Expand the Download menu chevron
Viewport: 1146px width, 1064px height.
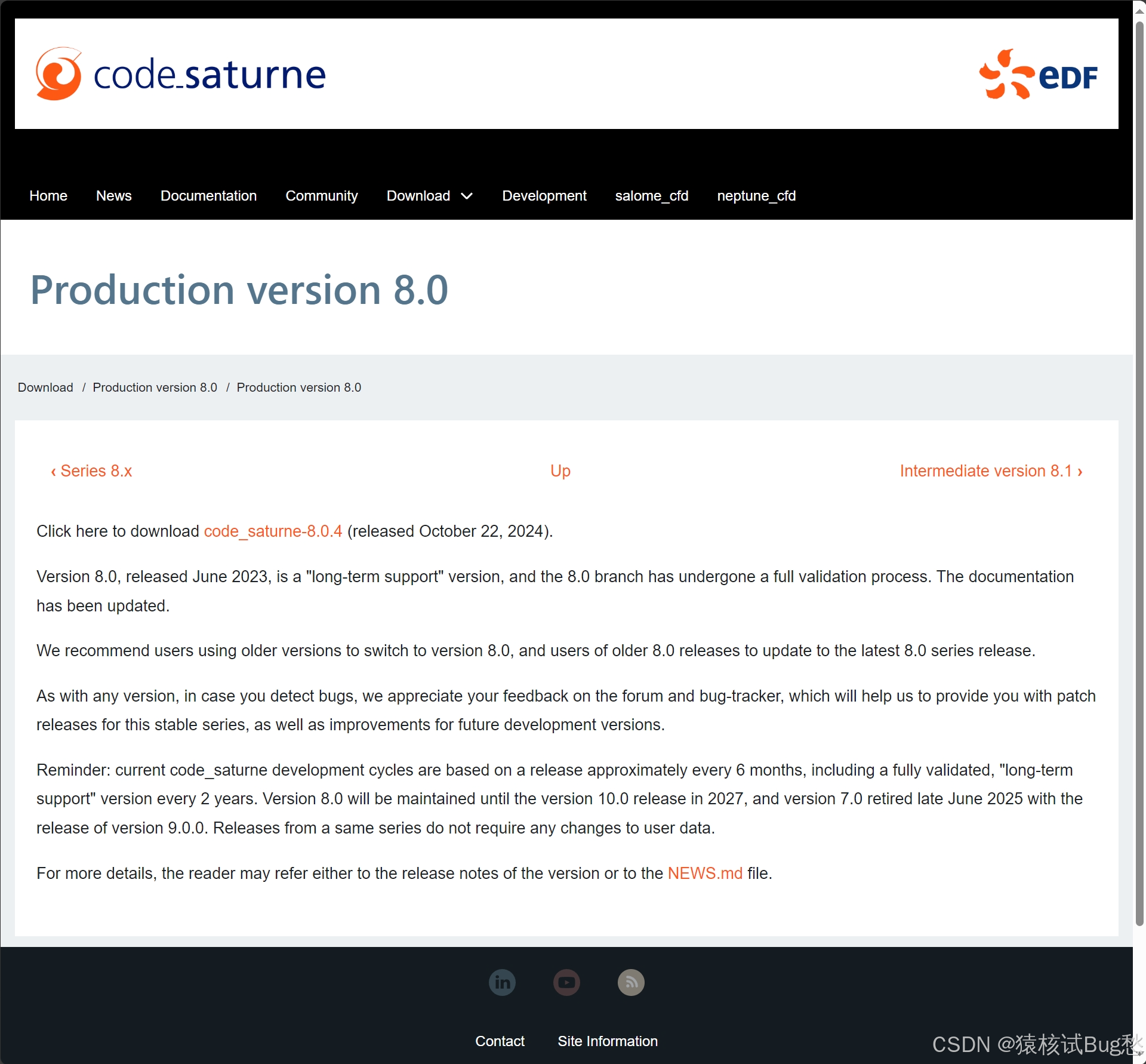[x=467, y=196]
